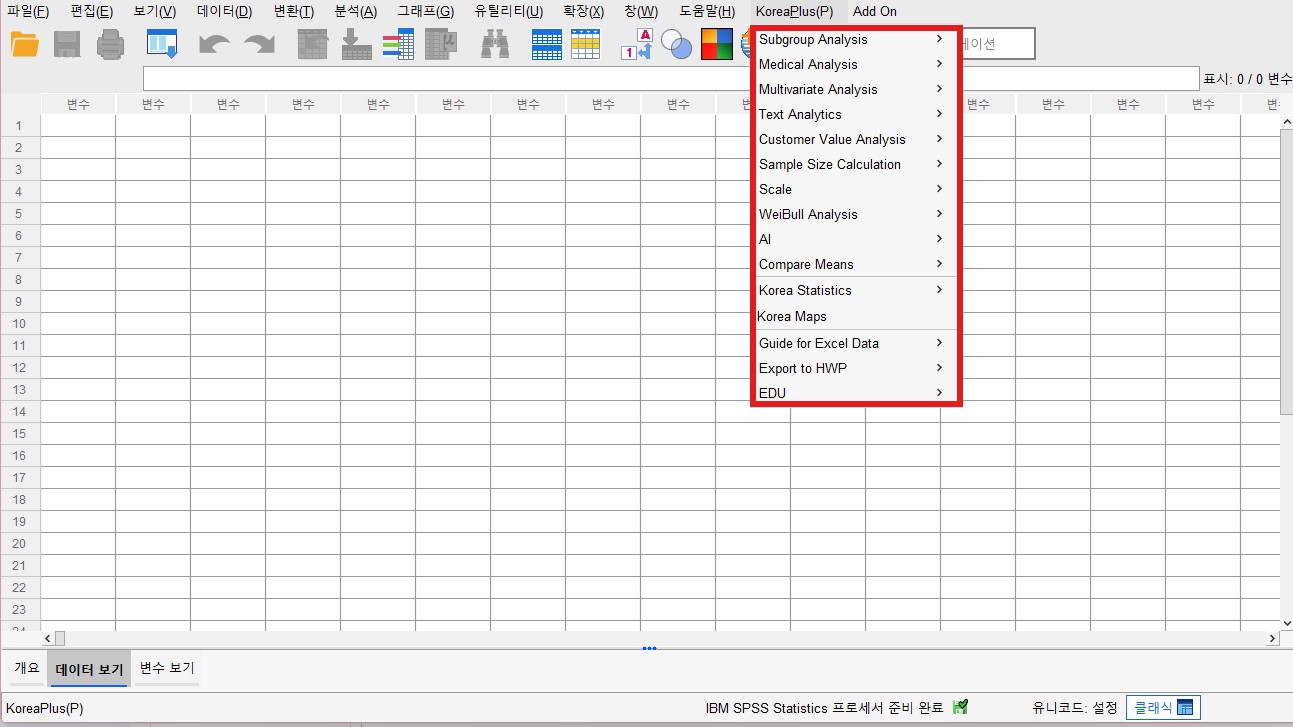Expand the Medical Analysis submenu
This screenshot has height=727, width=1293.
tap(854, 64)
